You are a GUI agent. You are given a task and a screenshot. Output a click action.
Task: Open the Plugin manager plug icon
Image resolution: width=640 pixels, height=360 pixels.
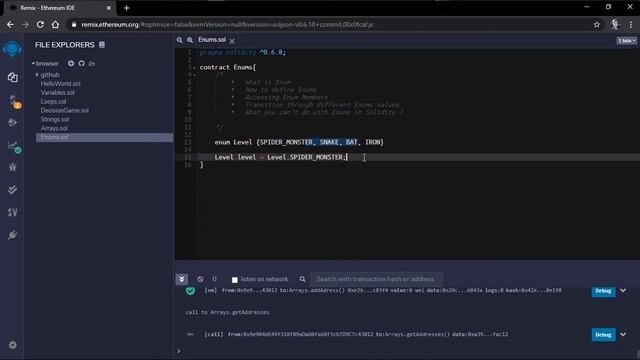point(13,235)
